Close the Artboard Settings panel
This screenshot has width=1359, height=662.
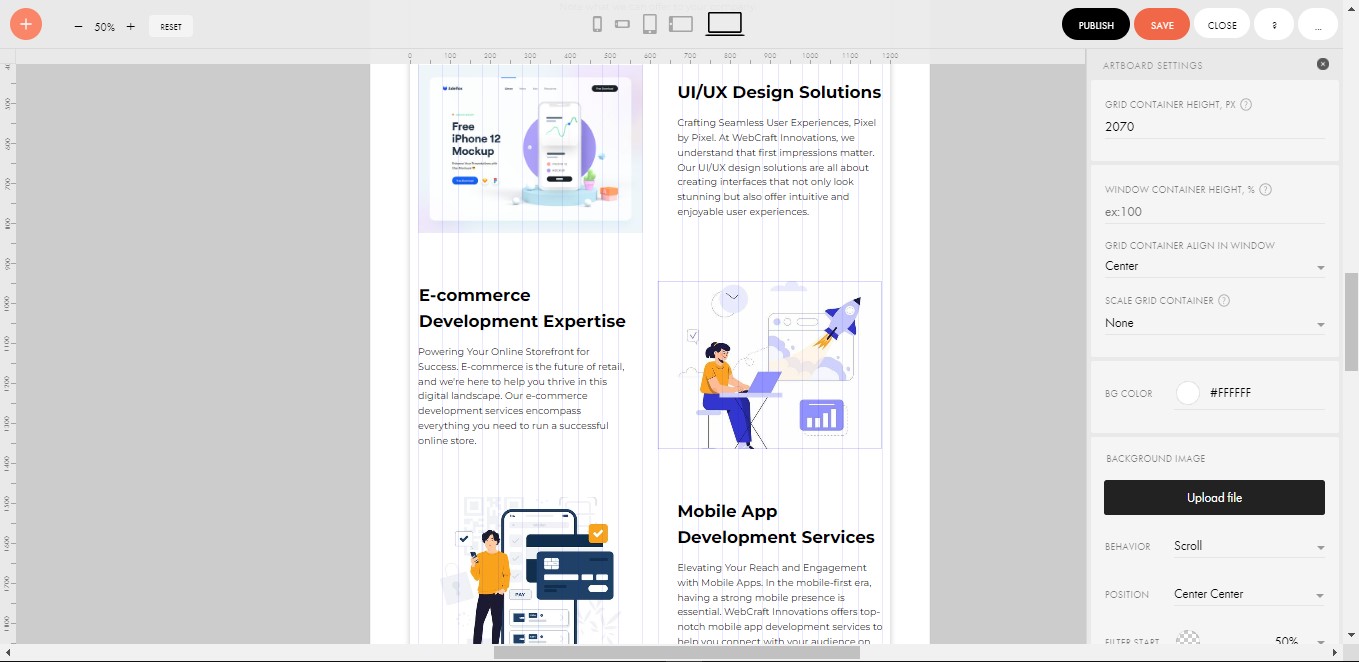(x=1323, y=64)
